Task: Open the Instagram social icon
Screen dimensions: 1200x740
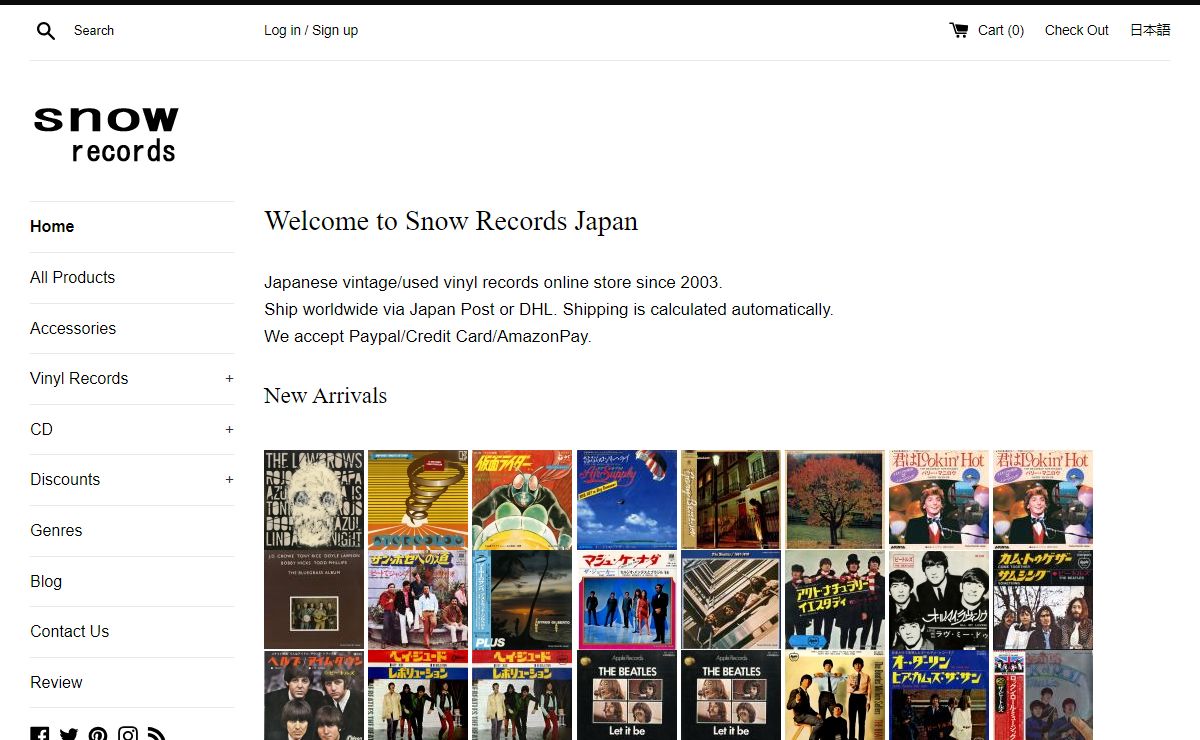Action: coord(128,735)
